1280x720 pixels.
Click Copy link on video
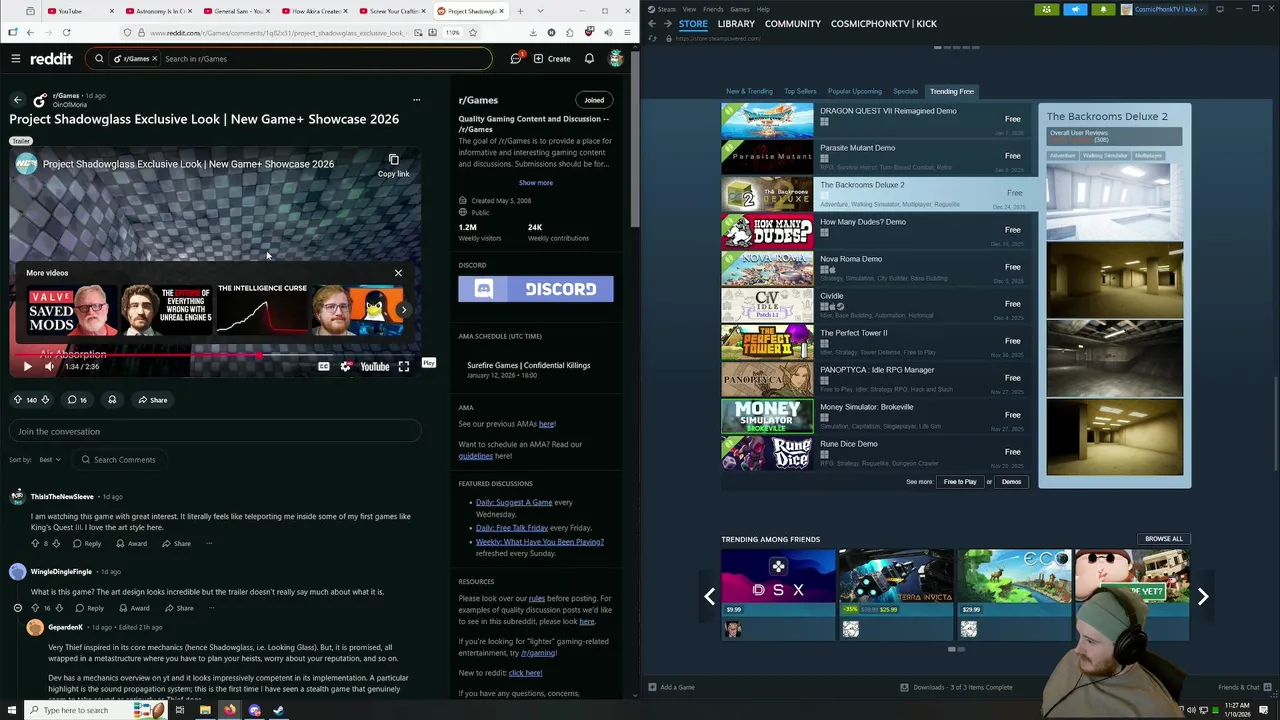coord(393,166)
